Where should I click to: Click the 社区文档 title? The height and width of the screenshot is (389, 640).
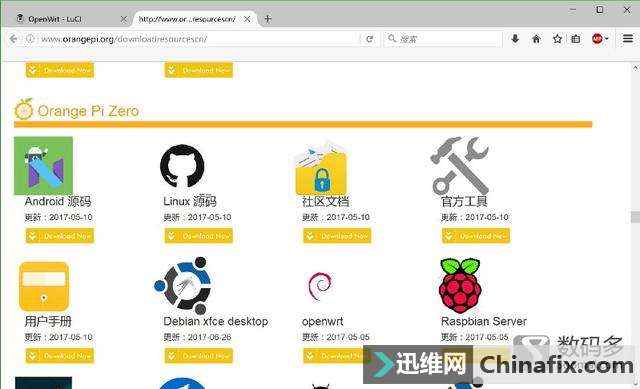tap(326, 201)
